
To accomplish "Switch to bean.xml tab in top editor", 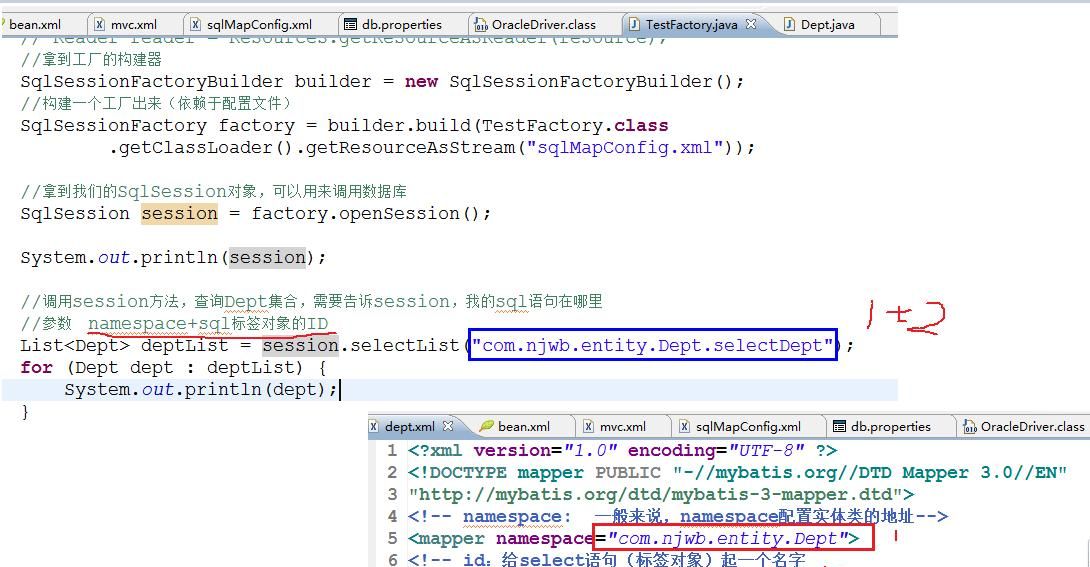I will click(35, 24).
